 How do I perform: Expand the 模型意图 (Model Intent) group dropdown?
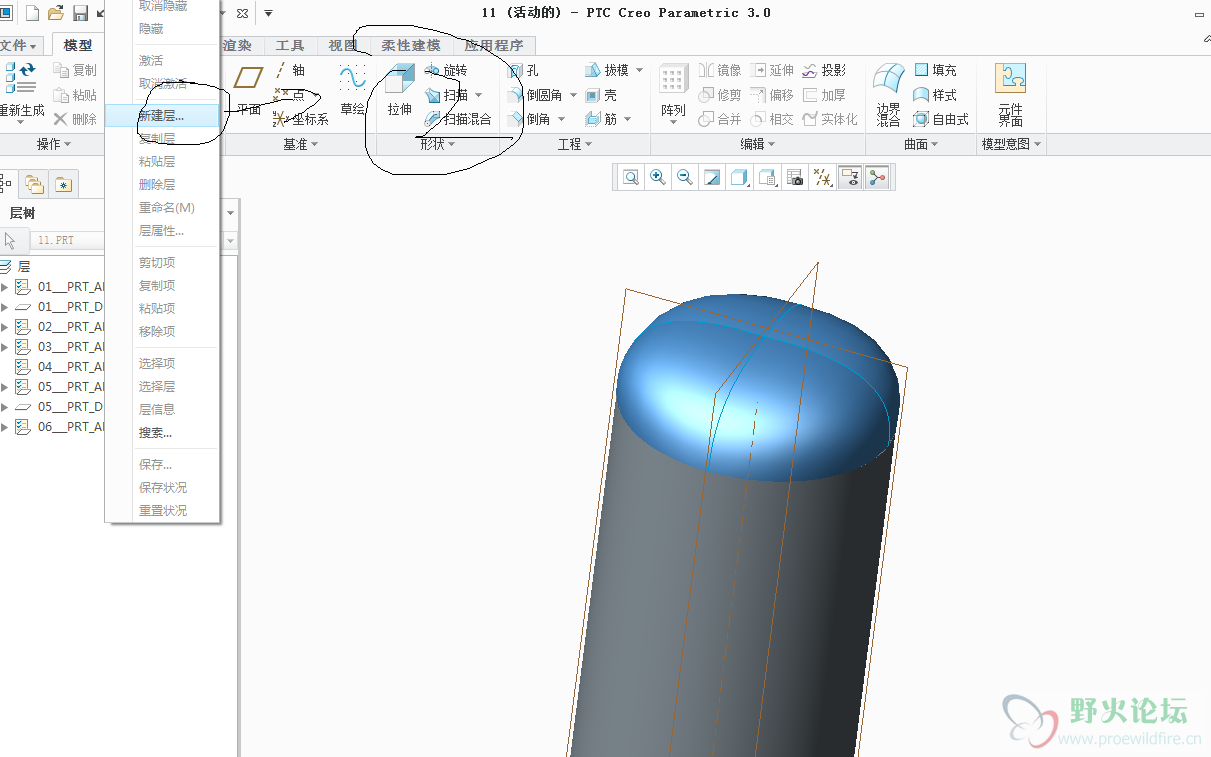1012,145
